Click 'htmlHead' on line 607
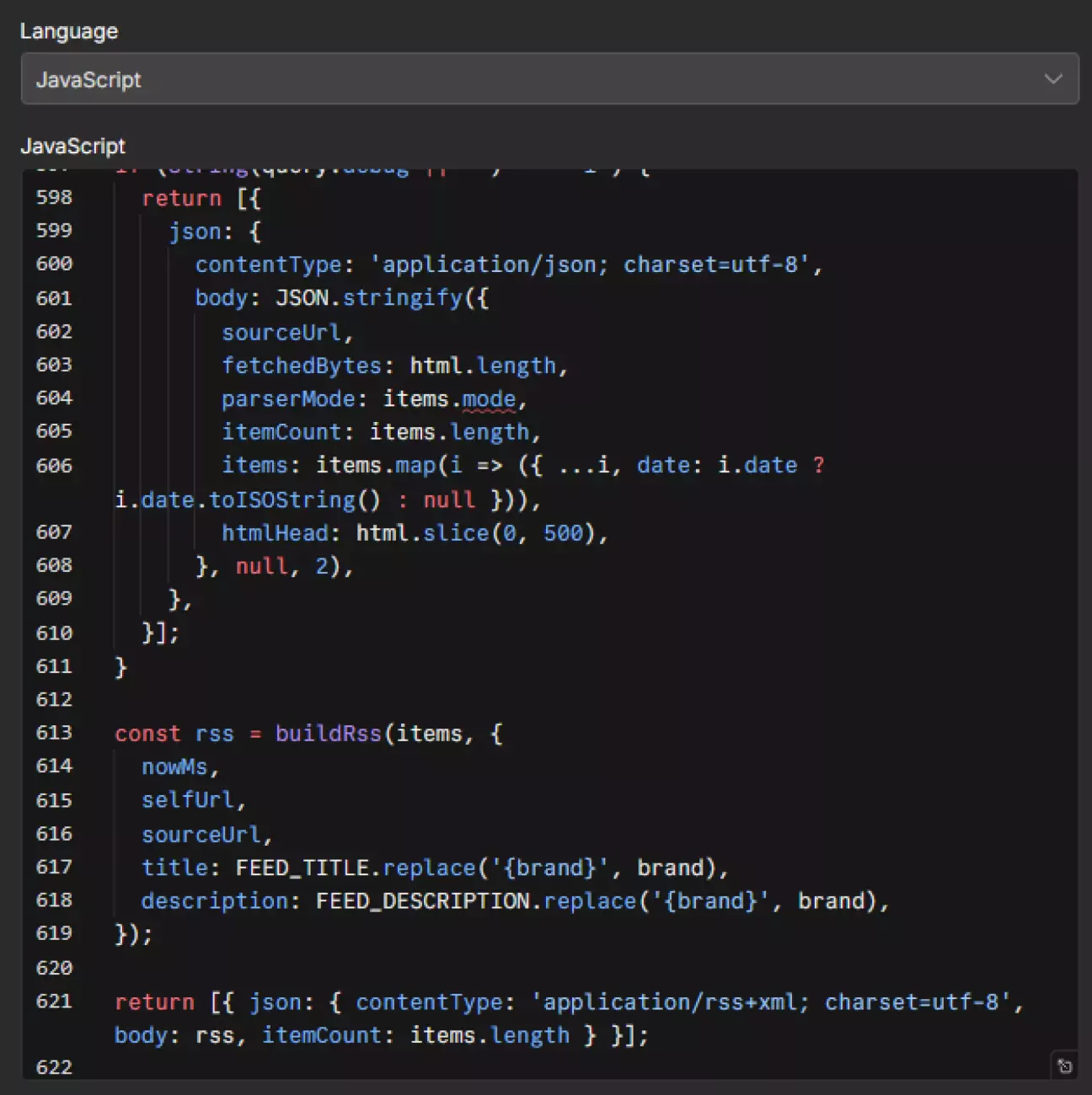The image size is (1092, 1095). (x=275, y=533)
